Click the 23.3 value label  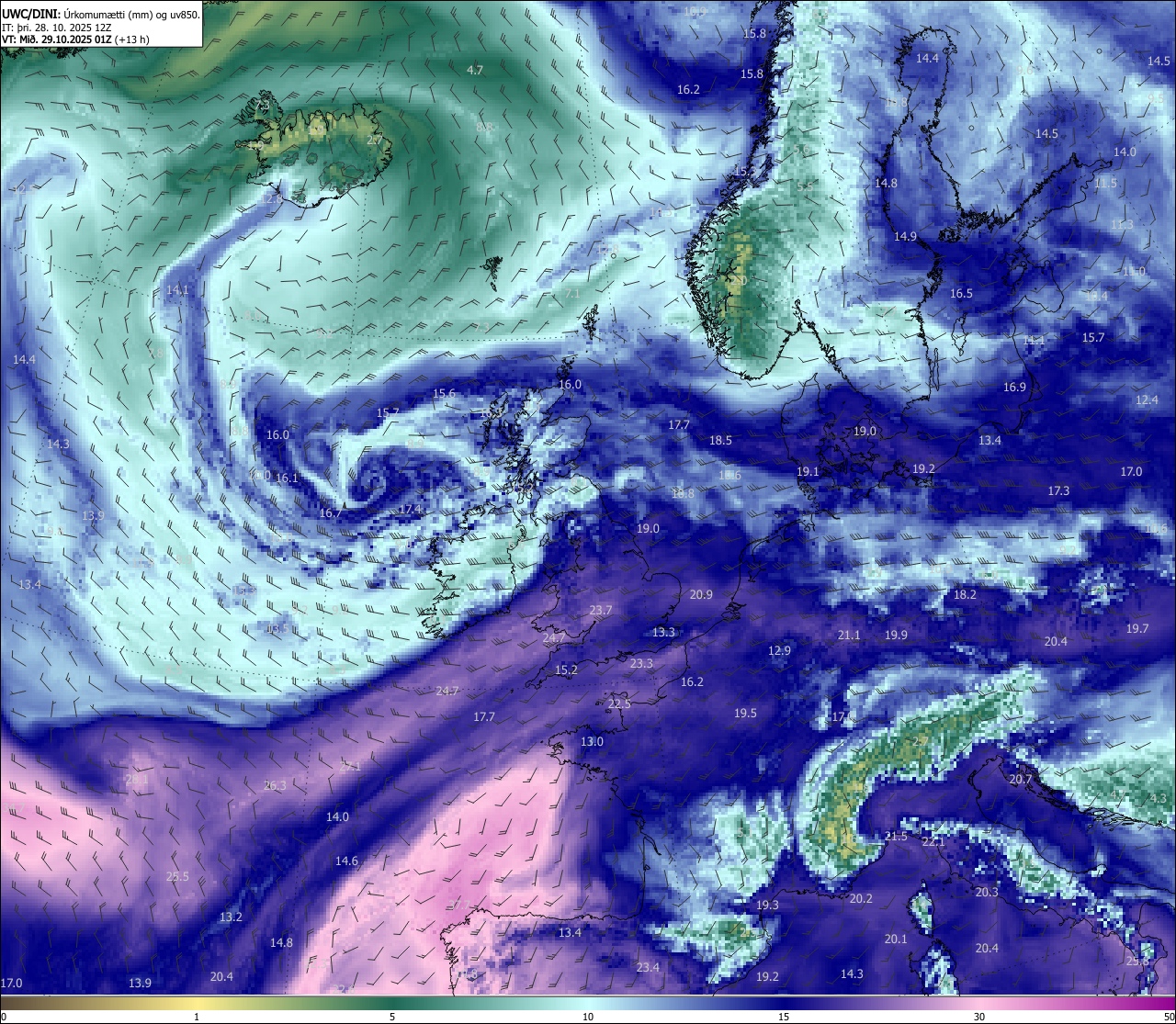[641, 664]
